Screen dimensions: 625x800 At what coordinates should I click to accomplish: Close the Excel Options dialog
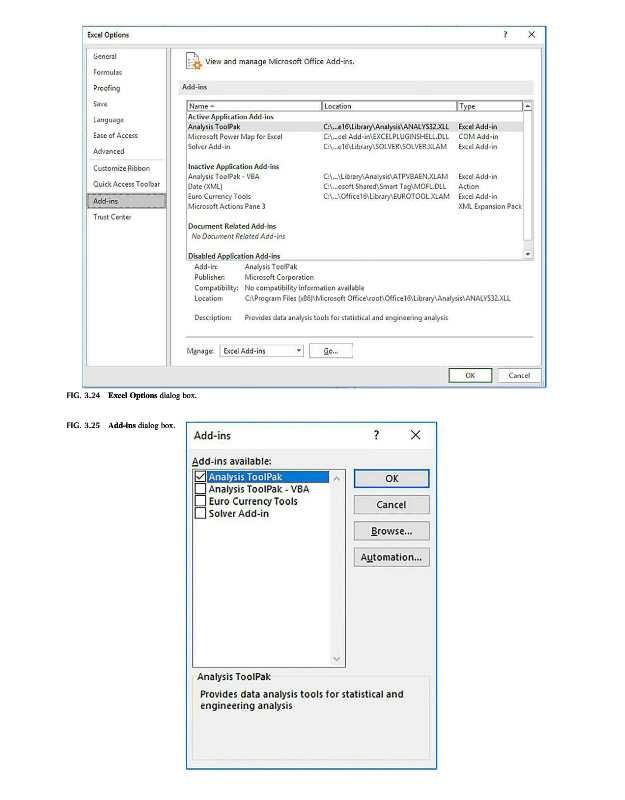coord(531,35)
